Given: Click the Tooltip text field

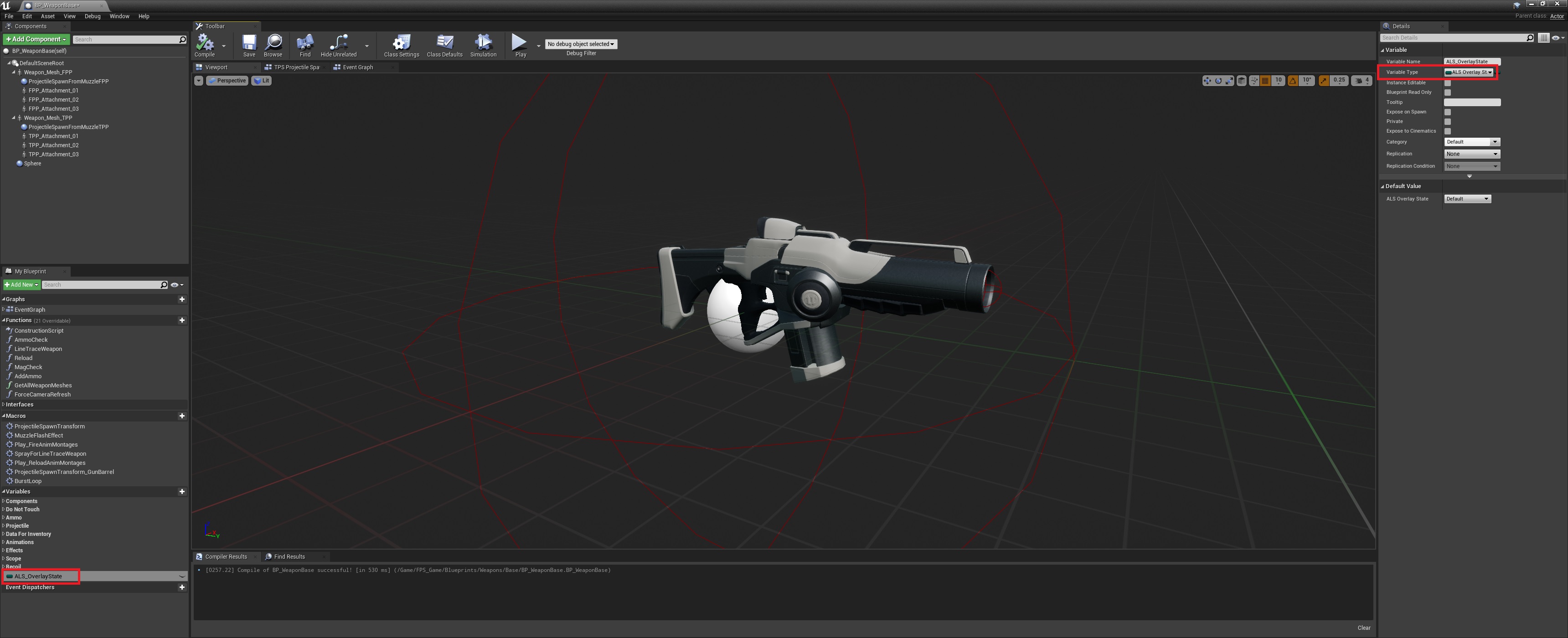Looking at the screenshot, I should point(1472,102).
